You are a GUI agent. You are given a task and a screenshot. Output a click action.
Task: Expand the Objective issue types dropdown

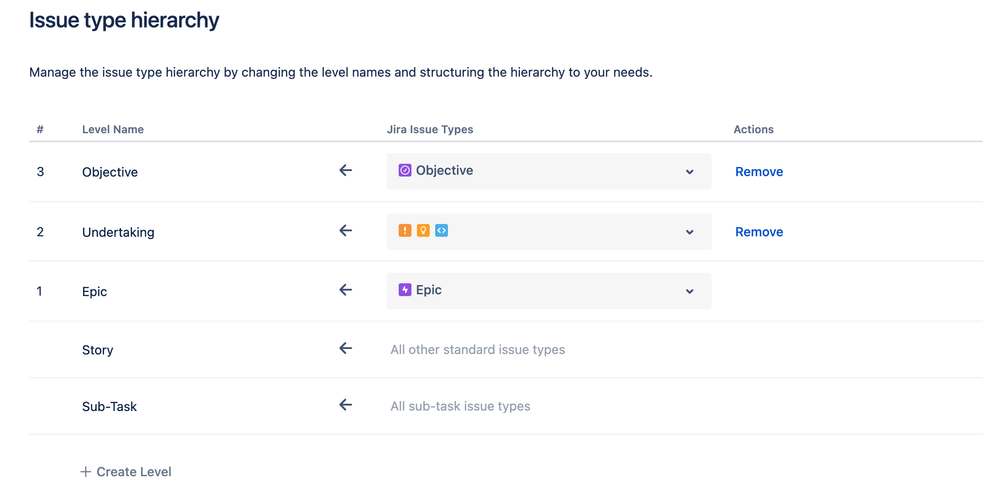click(x=689, y=172)
